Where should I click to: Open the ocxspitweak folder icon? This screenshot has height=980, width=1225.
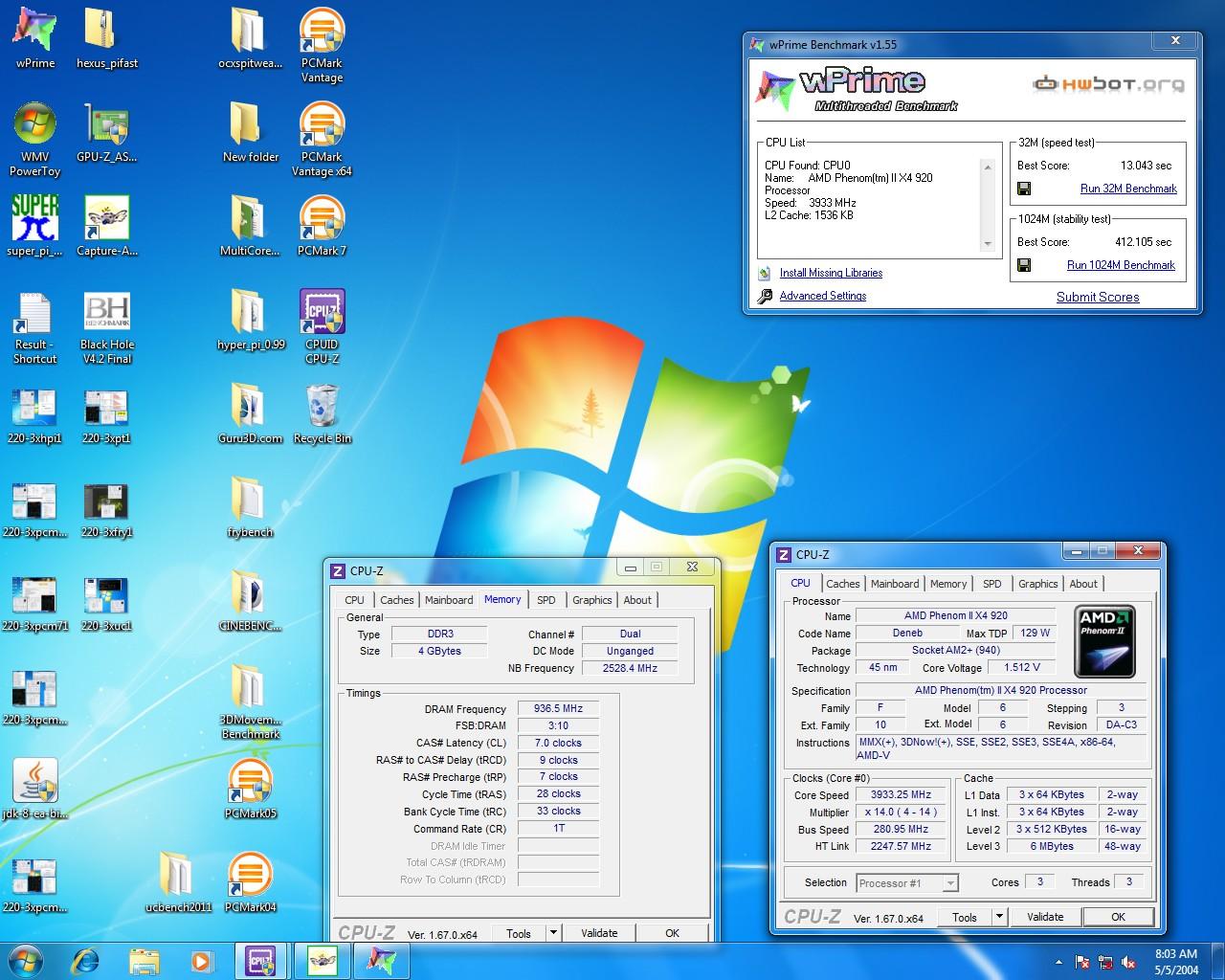(x=250, y=38)
